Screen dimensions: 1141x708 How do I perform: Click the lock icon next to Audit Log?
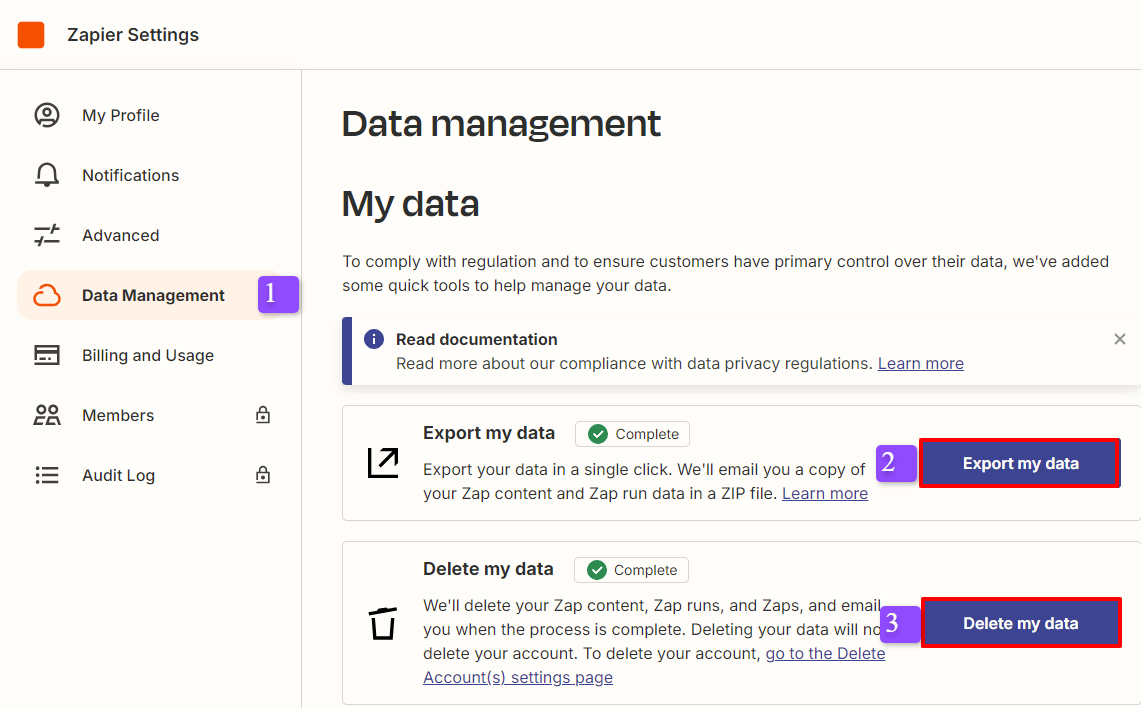point(262,474)
